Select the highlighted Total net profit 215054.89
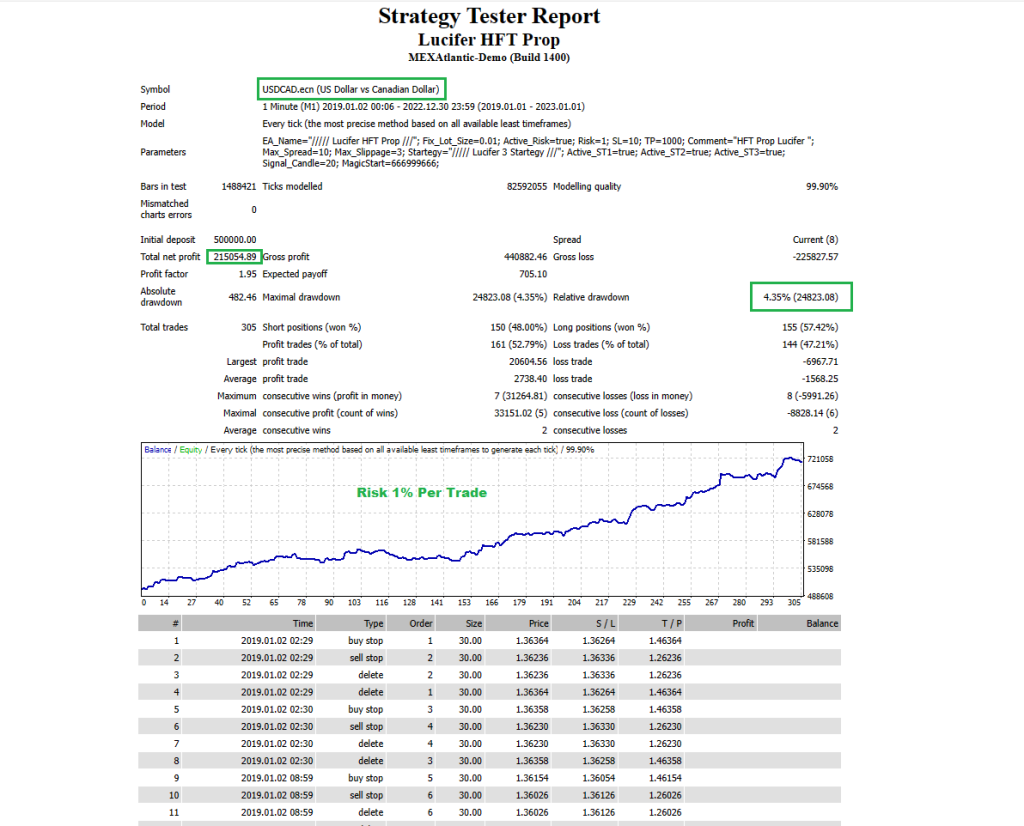1024x826 pixels. (x=234, y=257)
